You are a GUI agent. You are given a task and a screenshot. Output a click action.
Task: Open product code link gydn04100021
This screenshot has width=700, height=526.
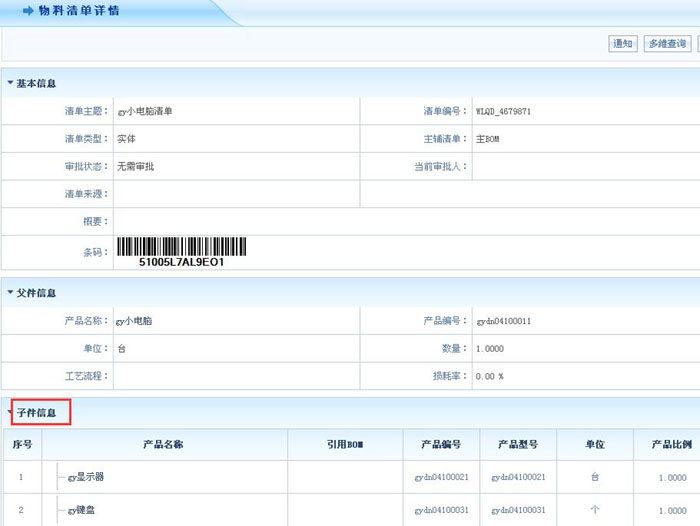[x=441, y=478]
